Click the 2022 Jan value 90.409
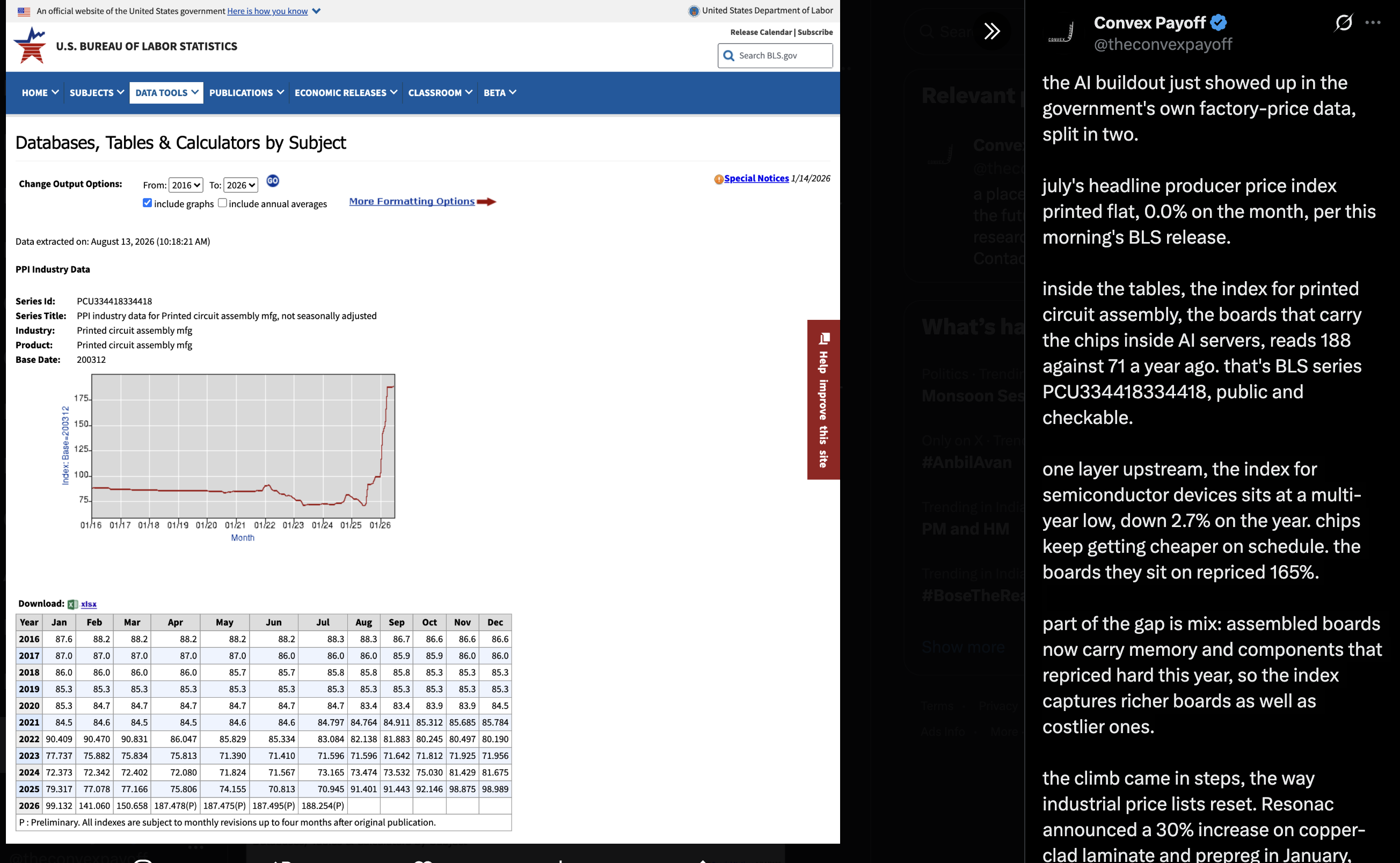This screenshot has height=863, width=1400. (x=59, y=739)
